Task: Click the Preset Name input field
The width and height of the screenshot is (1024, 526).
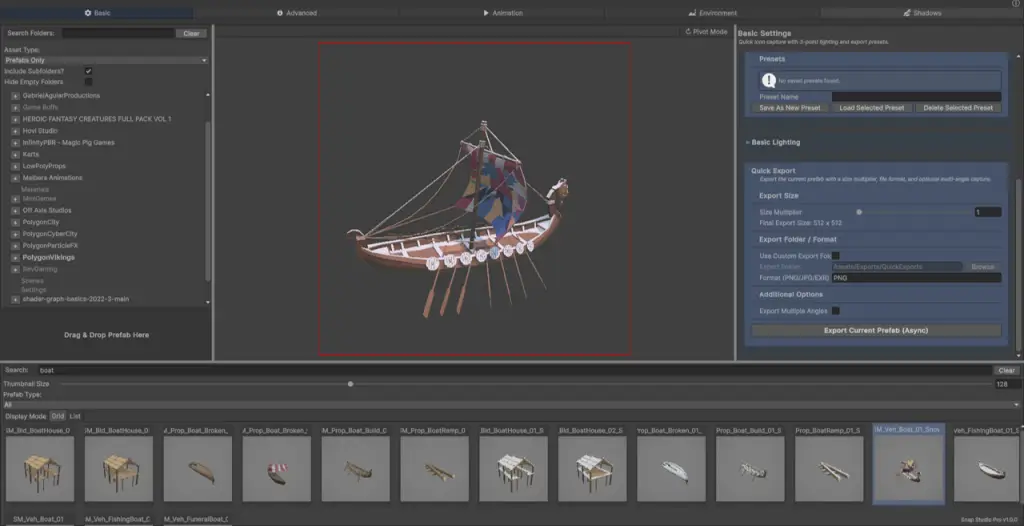Action: (x=916, y=96)
